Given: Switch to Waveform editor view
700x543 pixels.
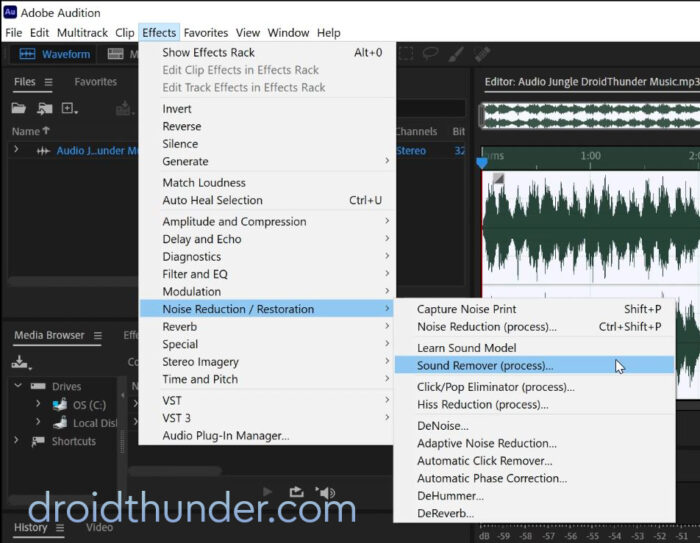Looking at the screenshot, I should [55, 54].
